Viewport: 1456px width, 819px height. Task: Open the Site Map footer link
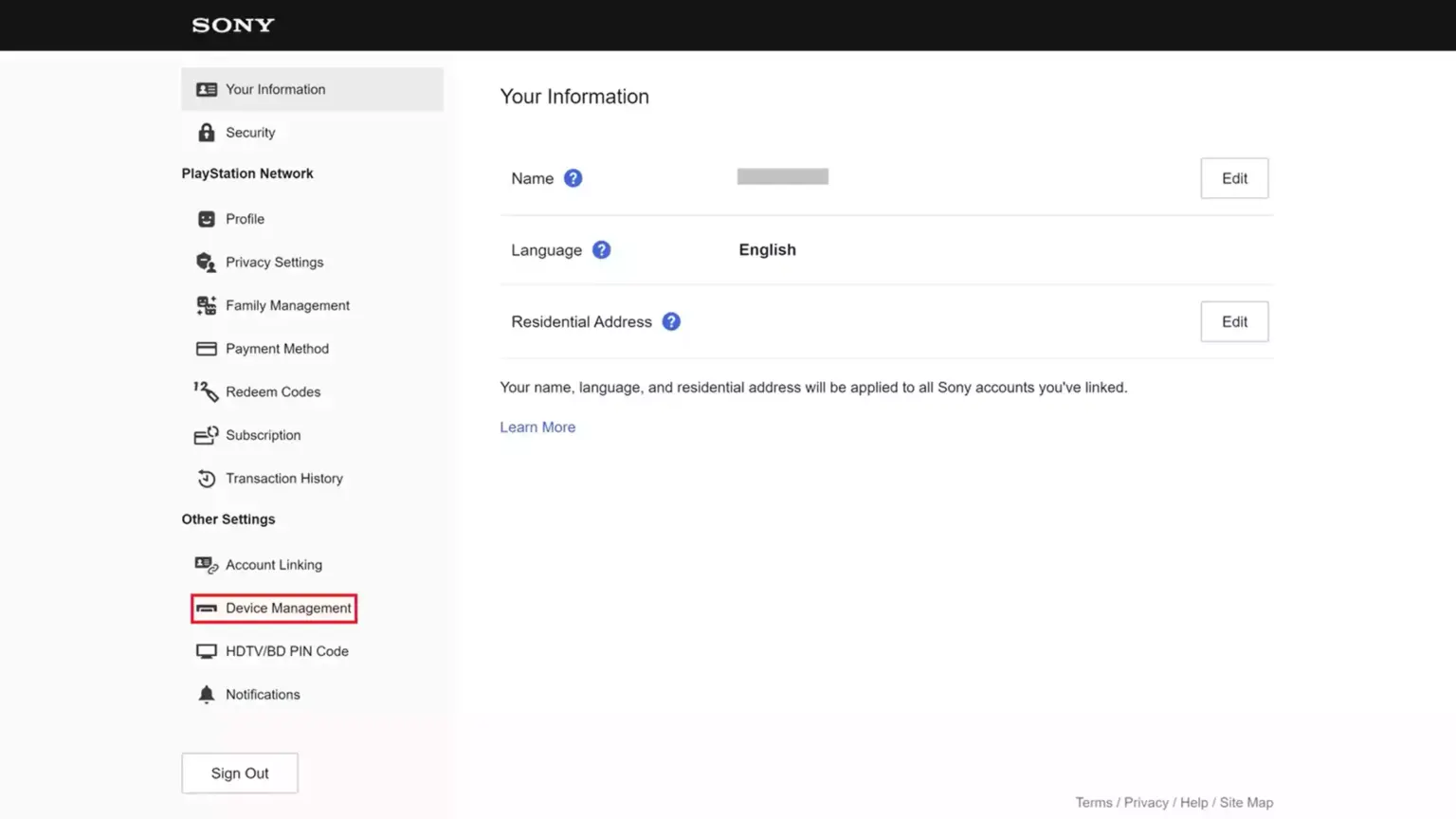pyautogui.click(x=1247, y=803)
